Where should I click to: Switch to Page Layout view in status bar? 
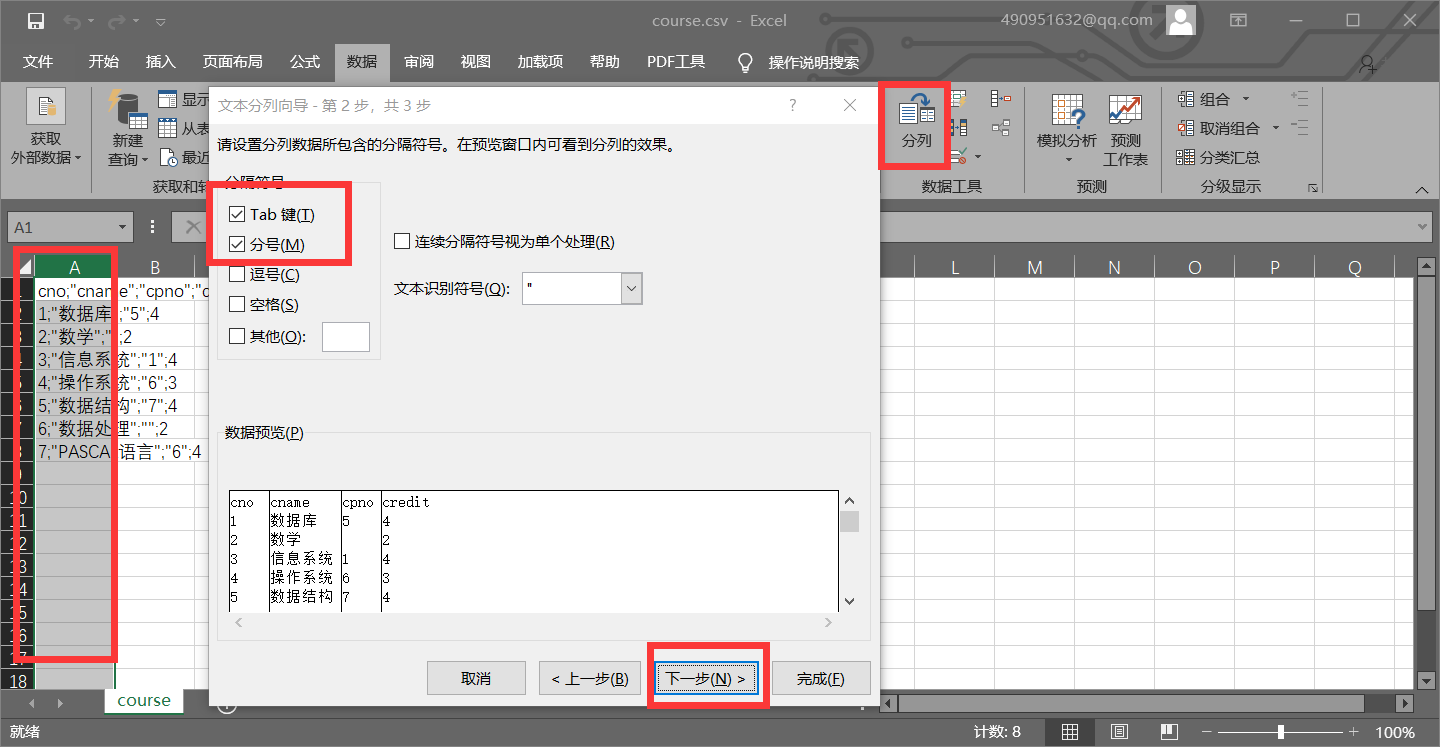pos(1119,731)
